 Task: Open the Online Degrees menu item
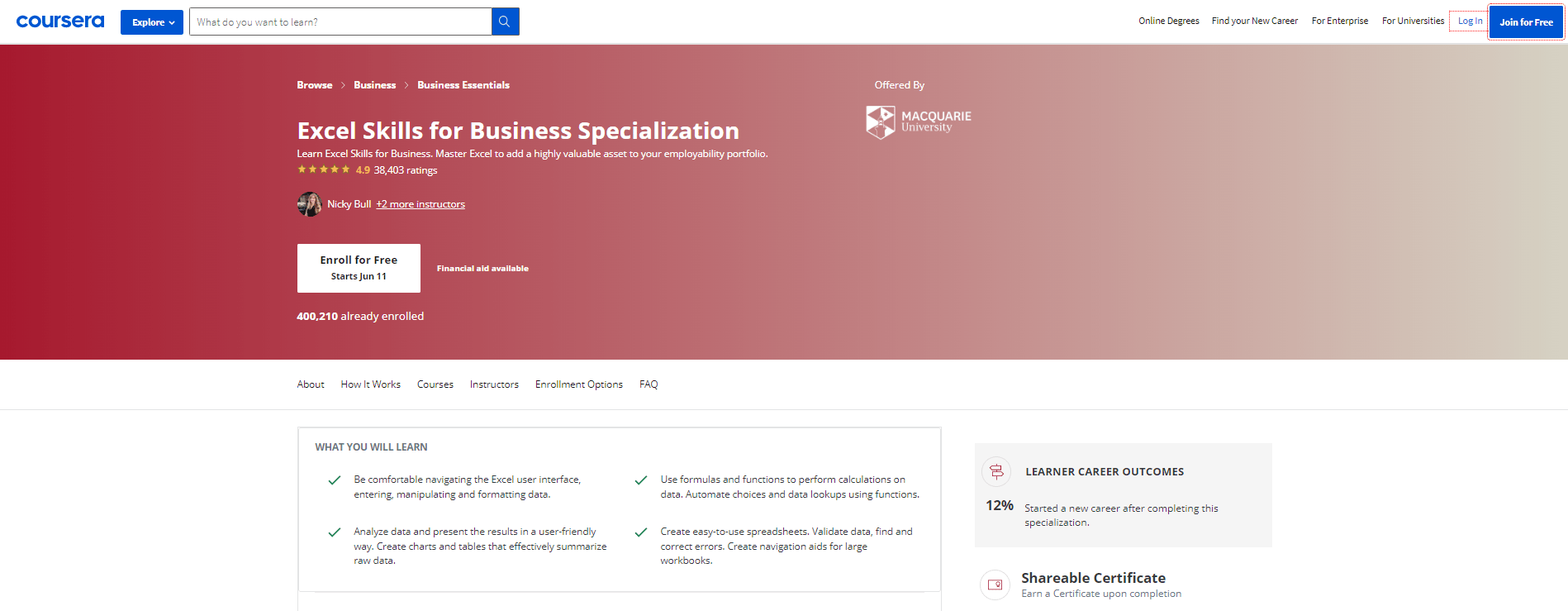[1168, 21]
